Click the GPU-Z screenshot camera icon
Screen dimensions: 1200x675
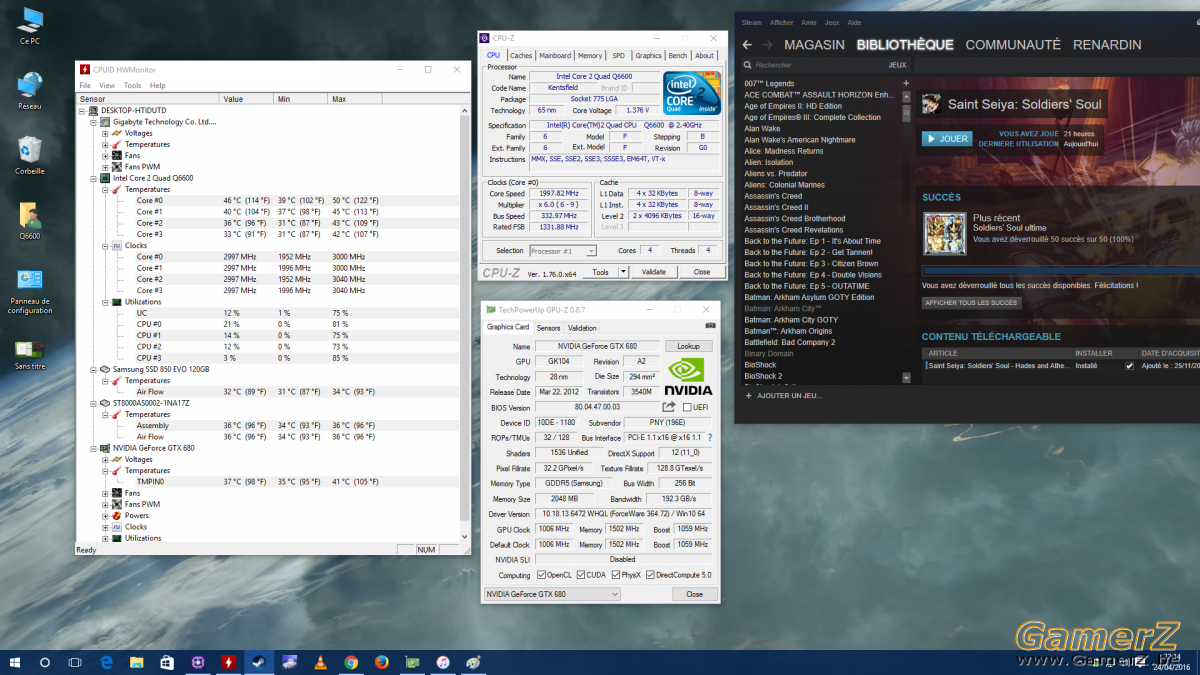710,326
